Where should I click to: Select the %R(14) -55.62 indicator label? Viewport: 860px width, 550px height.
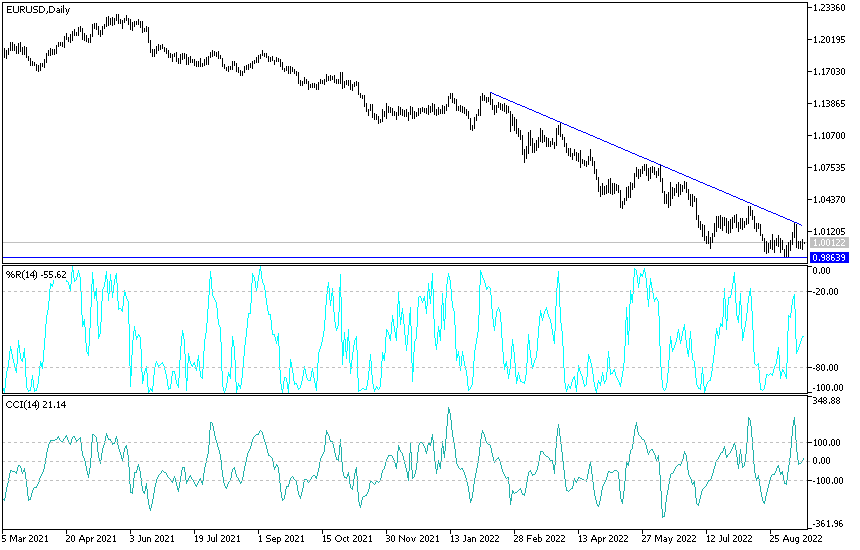click(x=36, y=275)
